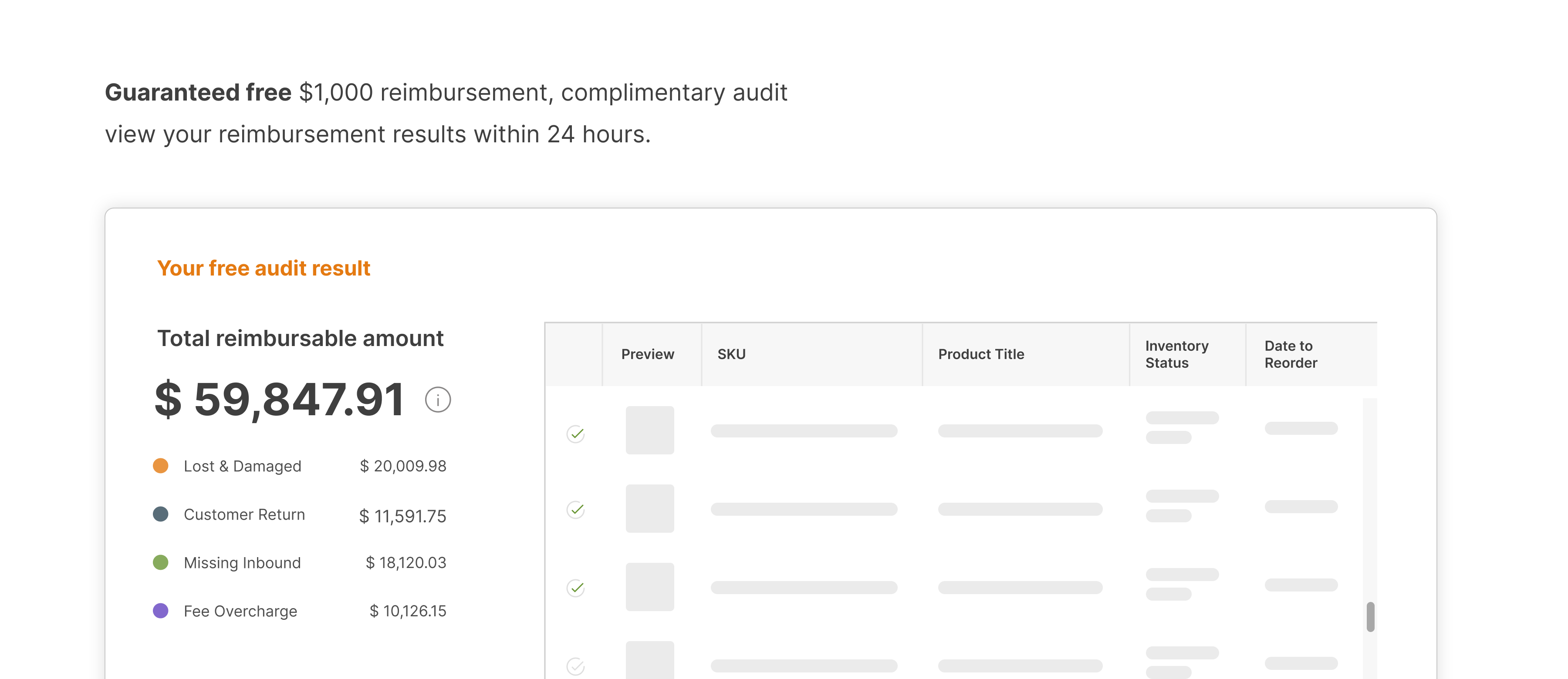This screenshot has height=679, width=1568.
Task: Click the first row preview thumbnail
Action: pyautogui.click(x=649, y=430)
